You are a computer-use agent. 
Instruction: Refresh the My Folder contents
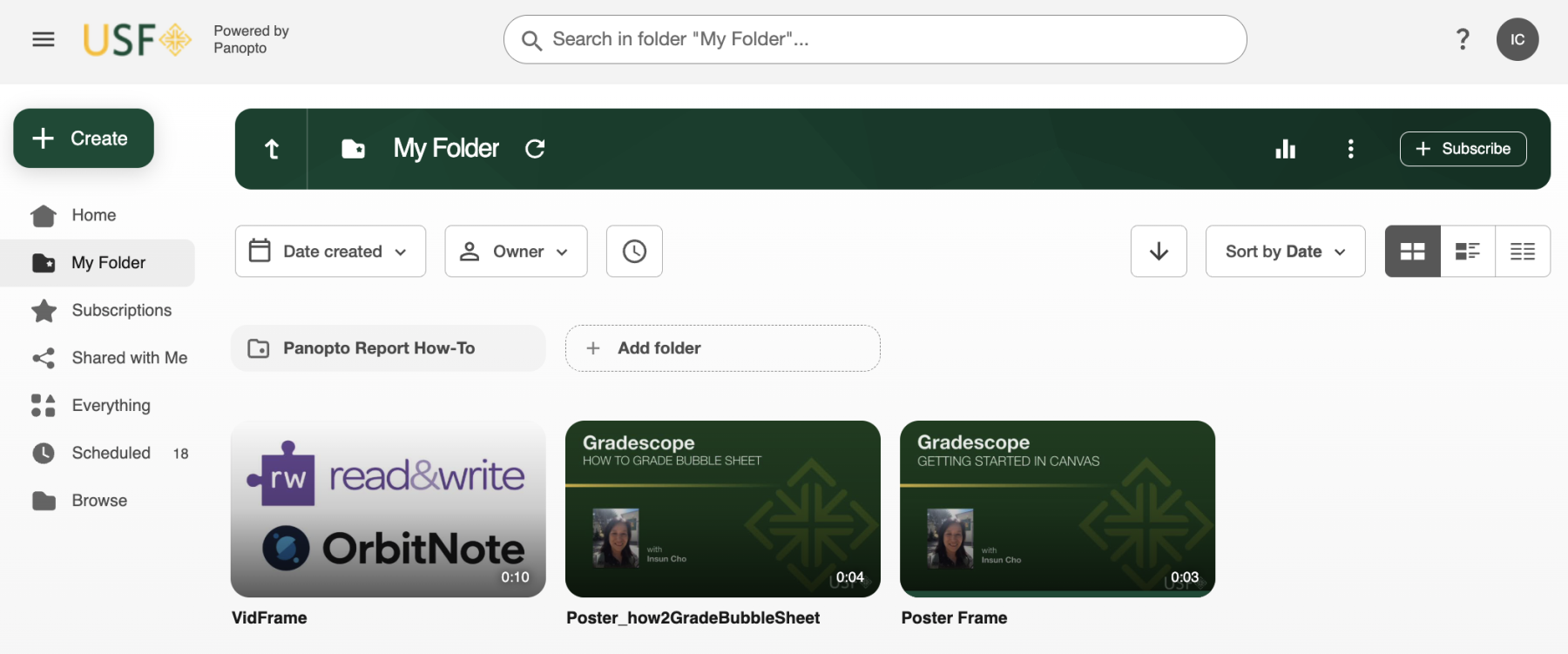pyautogui.click(x=535, y=149)
